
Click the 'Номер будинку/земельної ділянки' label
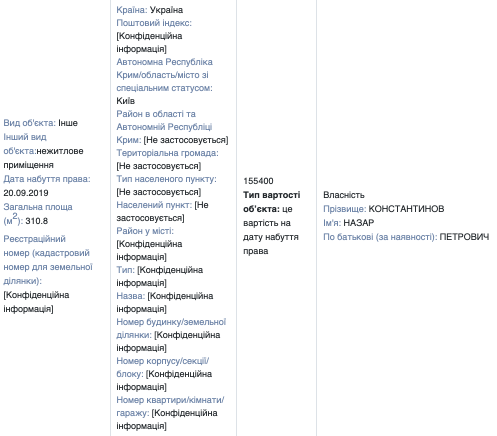click(171, 328)
